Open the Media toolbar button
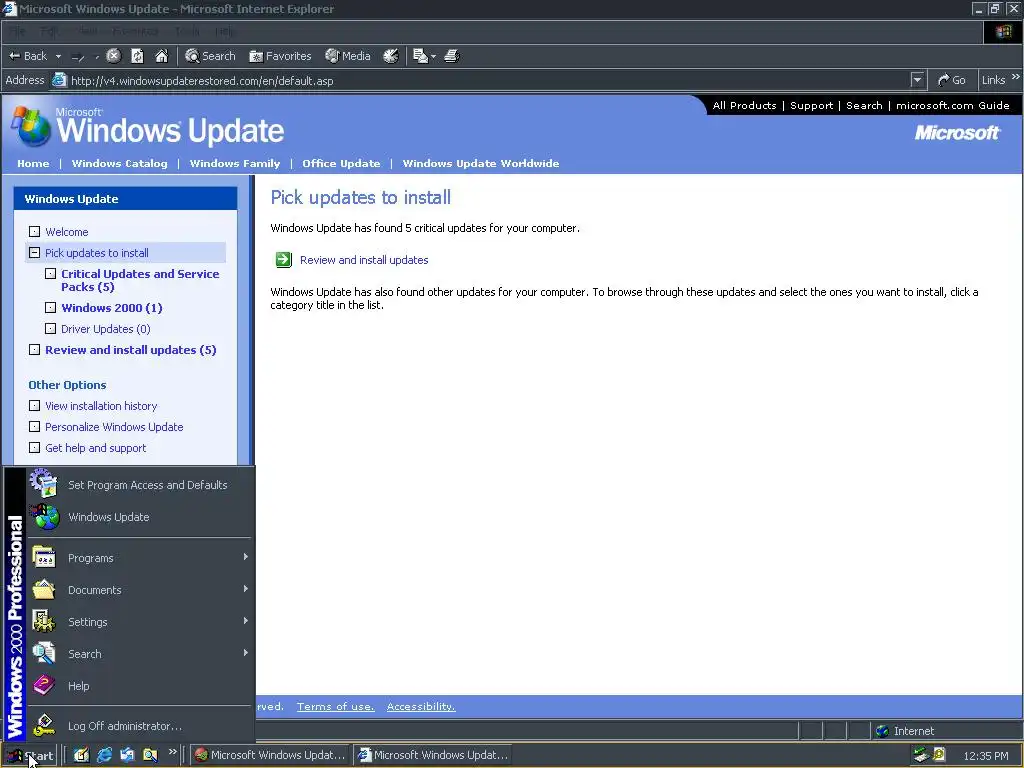Viewport: 1024px width, 768px height. (x=347, y=56)
